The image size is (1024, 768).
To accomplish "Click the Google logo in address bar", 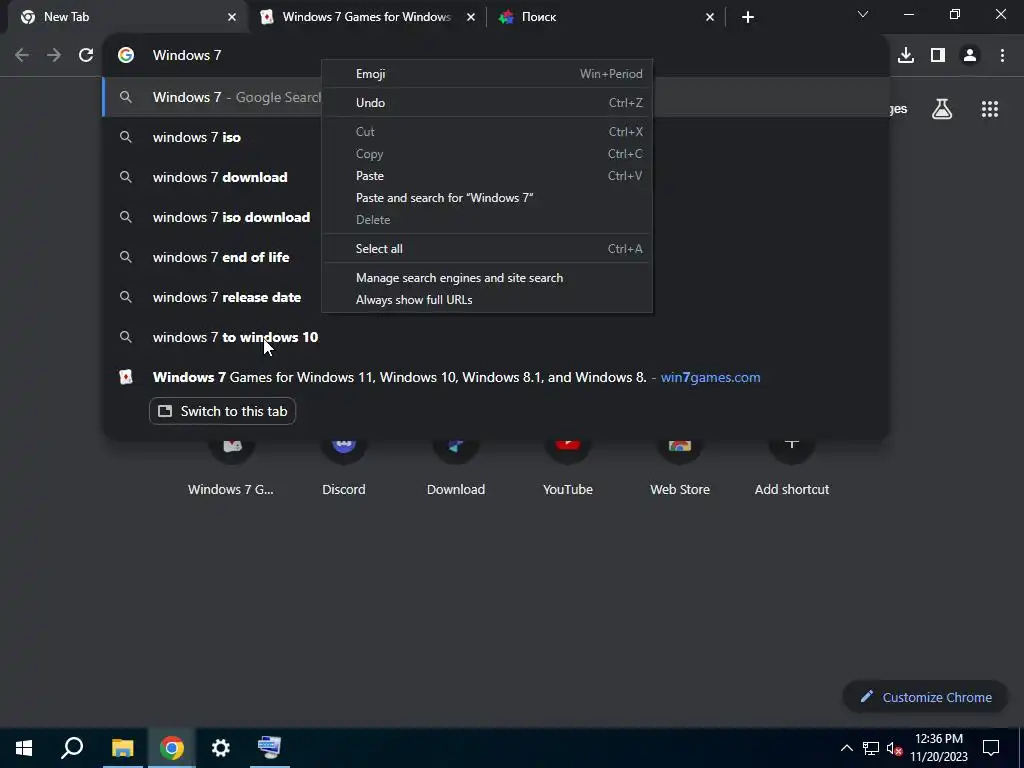I will [x=126, y=56].
